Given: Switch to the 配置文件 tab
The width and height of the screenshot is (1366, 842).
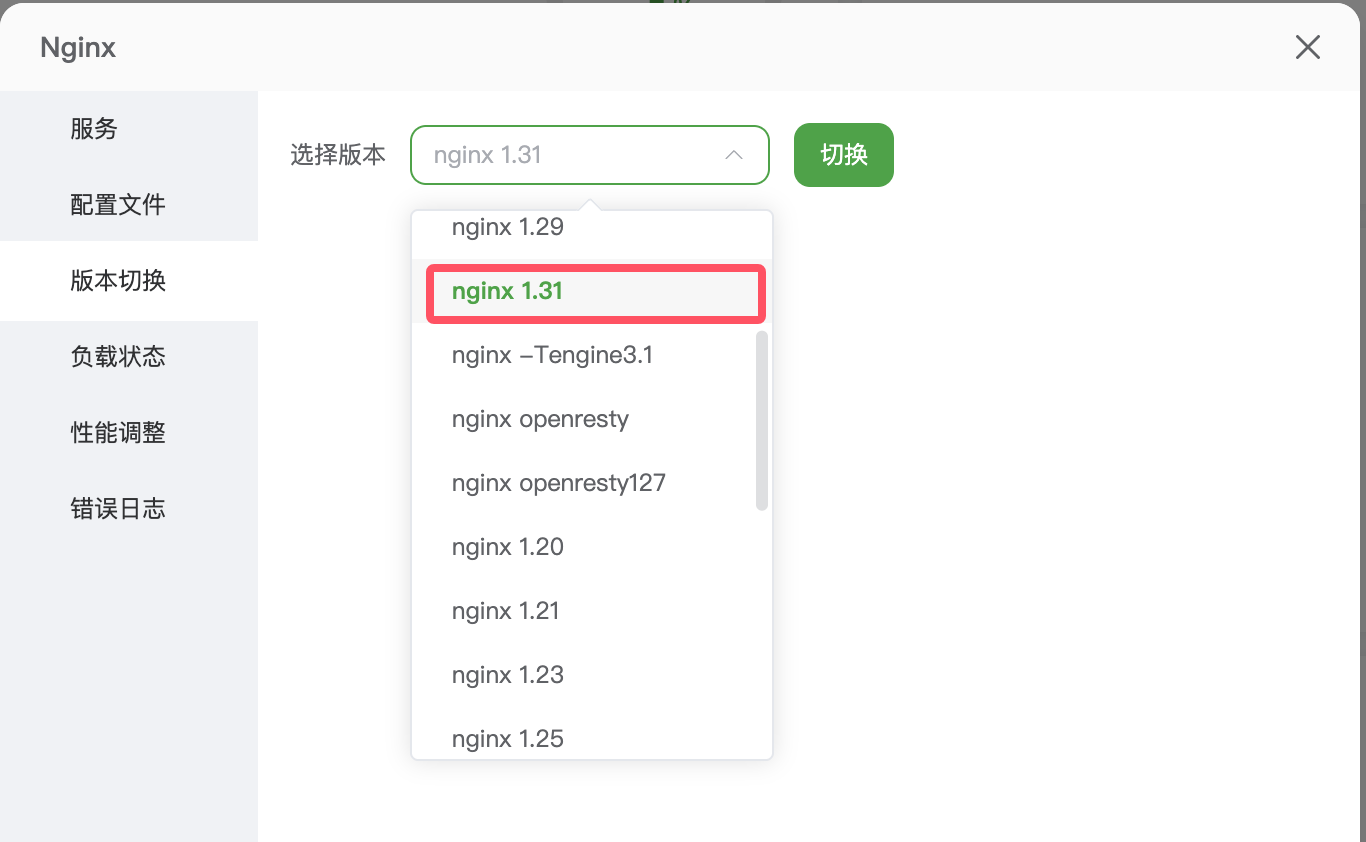Looking at the screenshot, I should (129, 205).
